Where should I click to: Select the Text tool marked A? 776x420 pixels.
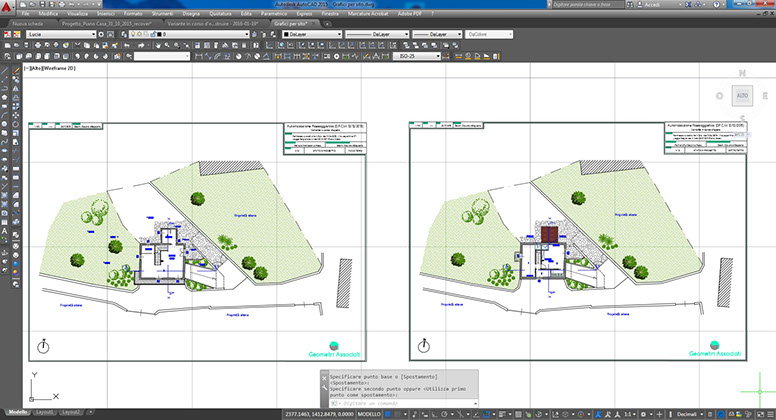(5, 231)
